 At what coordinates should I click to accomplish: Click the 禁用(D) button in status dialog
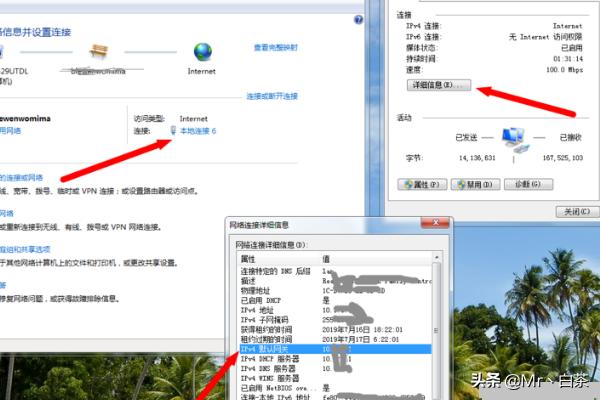click(476, 184)
